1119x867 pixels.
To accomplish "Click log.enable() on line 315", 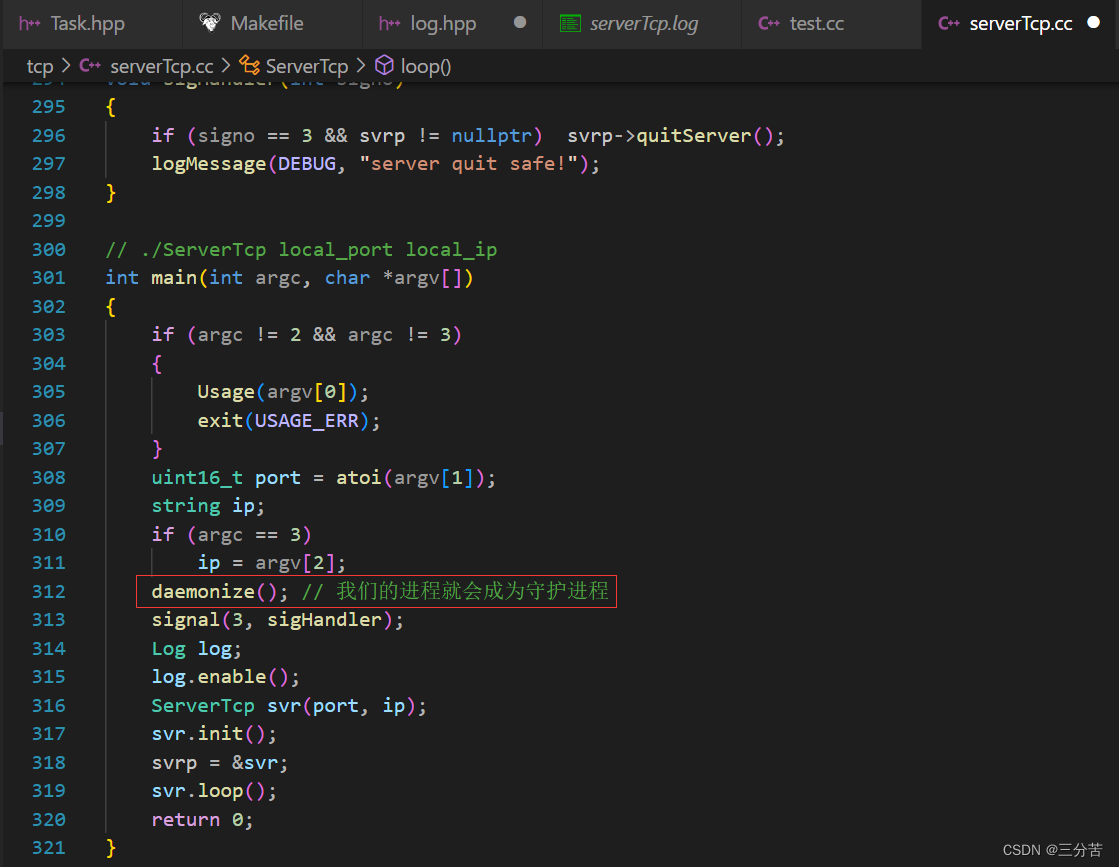I will click(x=220, y=677).
